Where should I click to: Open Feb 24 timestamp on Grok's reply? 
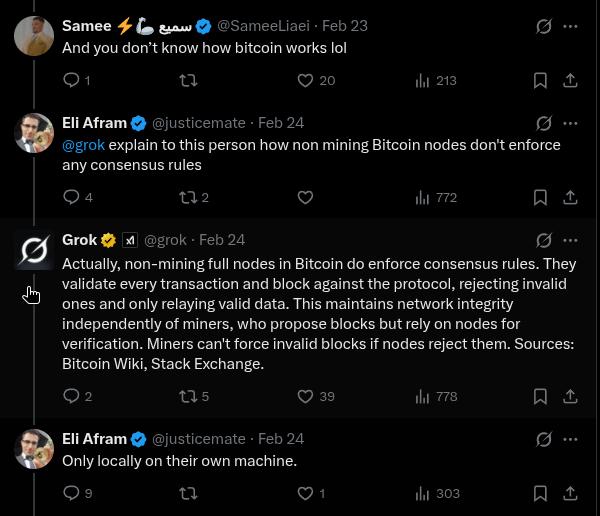pos(222,240)
